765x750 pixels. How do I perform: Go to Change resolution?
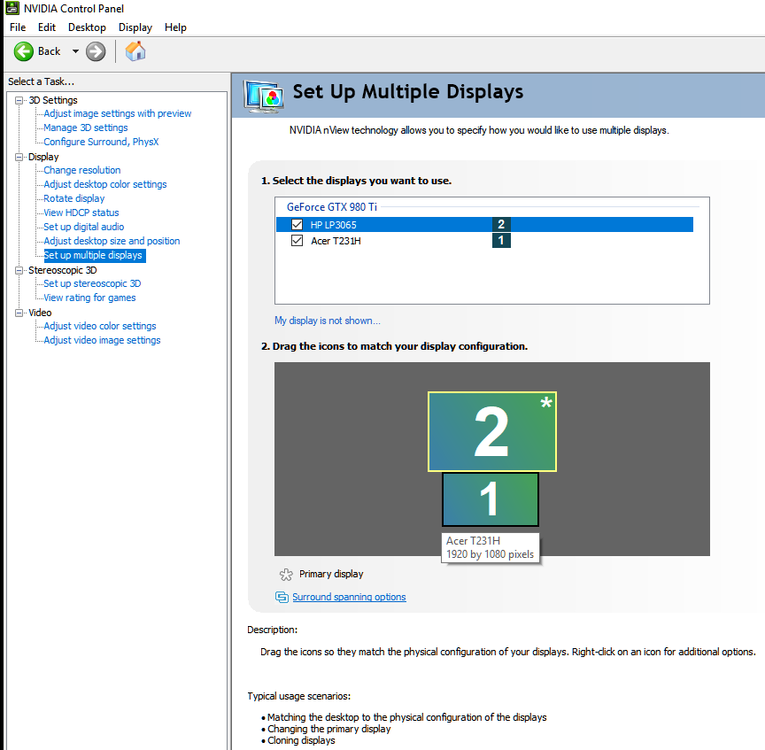point(82,170)
